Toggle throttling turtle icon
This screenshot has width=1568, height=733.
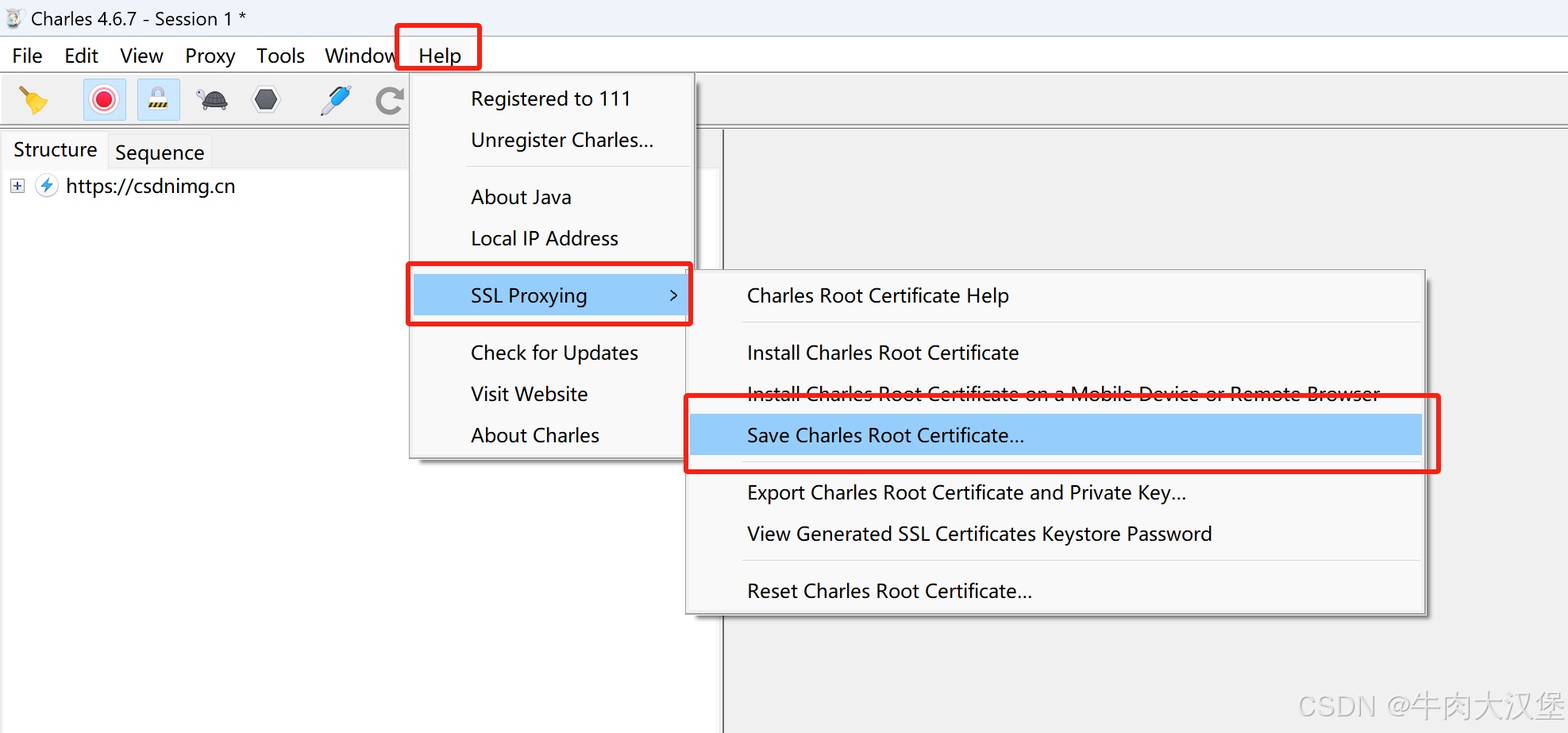click(212, 100)
